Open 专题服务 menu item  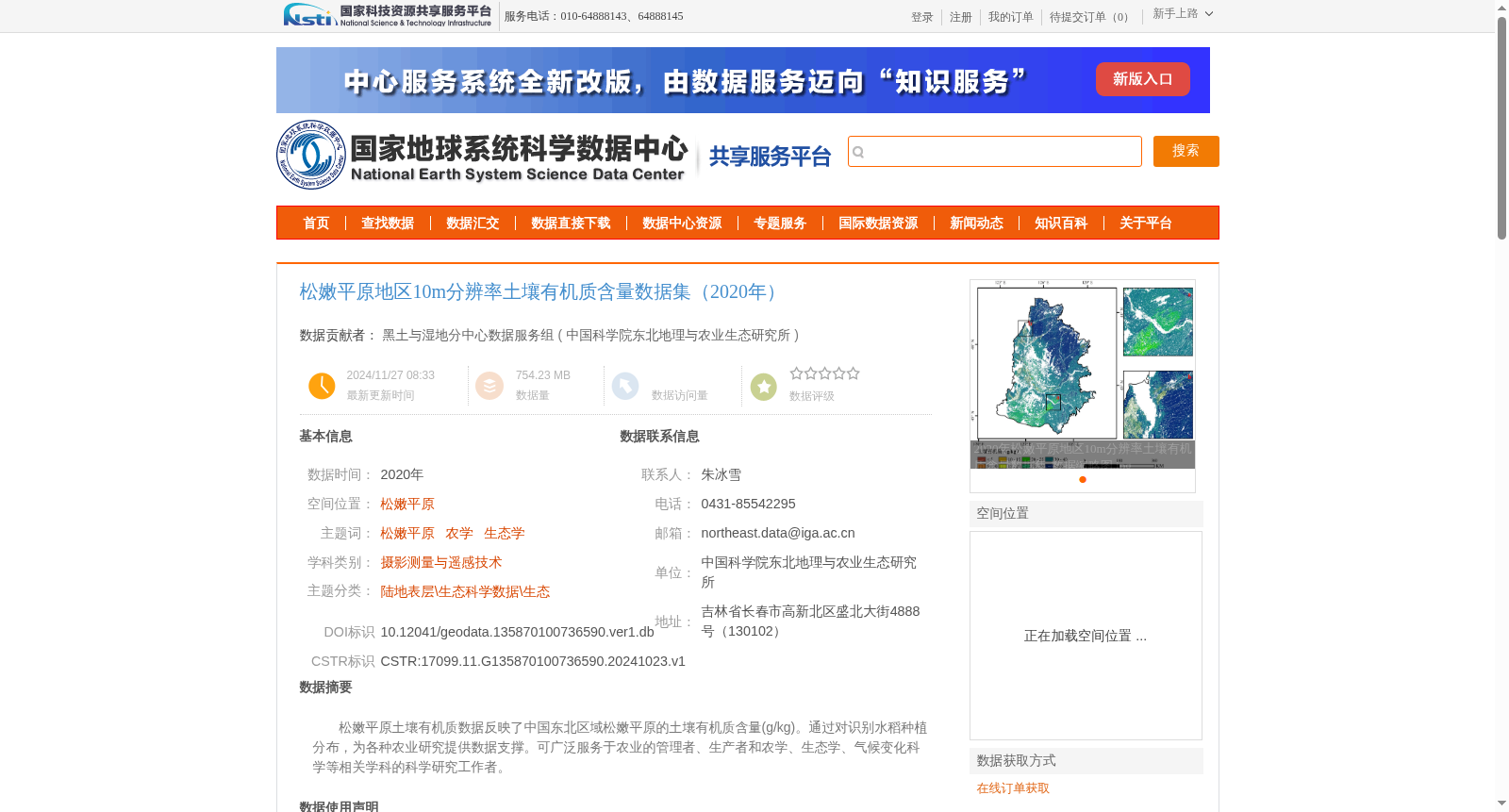[x=780, y=224]
